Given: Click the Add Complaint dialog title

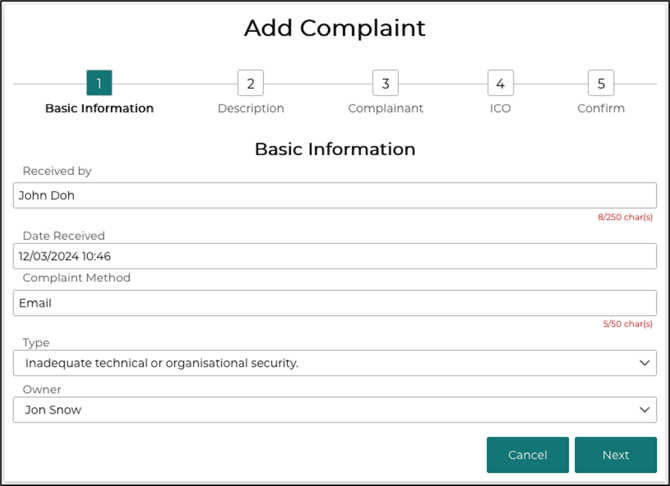Looking at the screenshot, I should pyautogui.click(x=335, y=28).
